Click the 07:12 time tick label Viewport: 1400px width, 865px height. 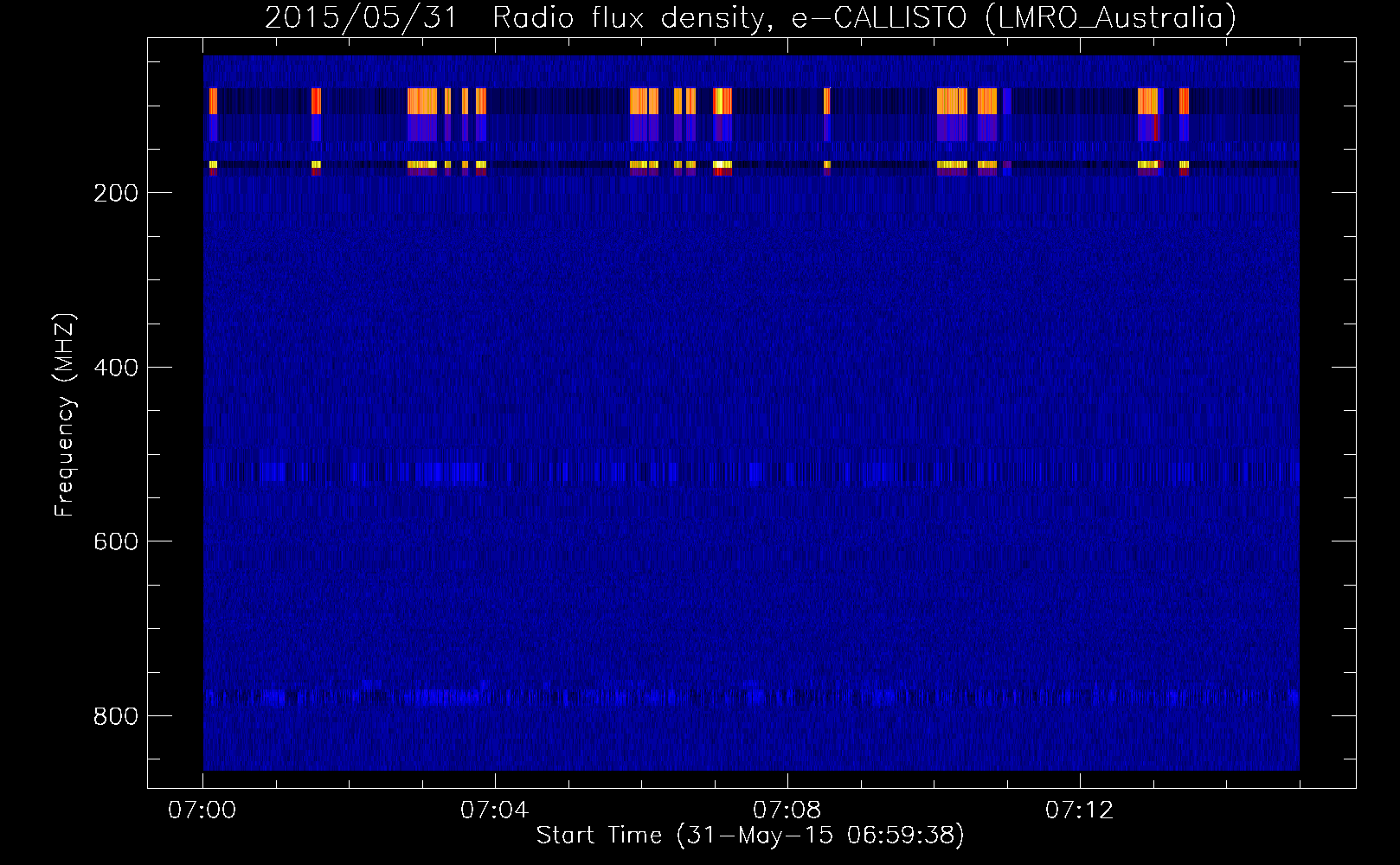pyautogui.click(x=1080, y=810)
